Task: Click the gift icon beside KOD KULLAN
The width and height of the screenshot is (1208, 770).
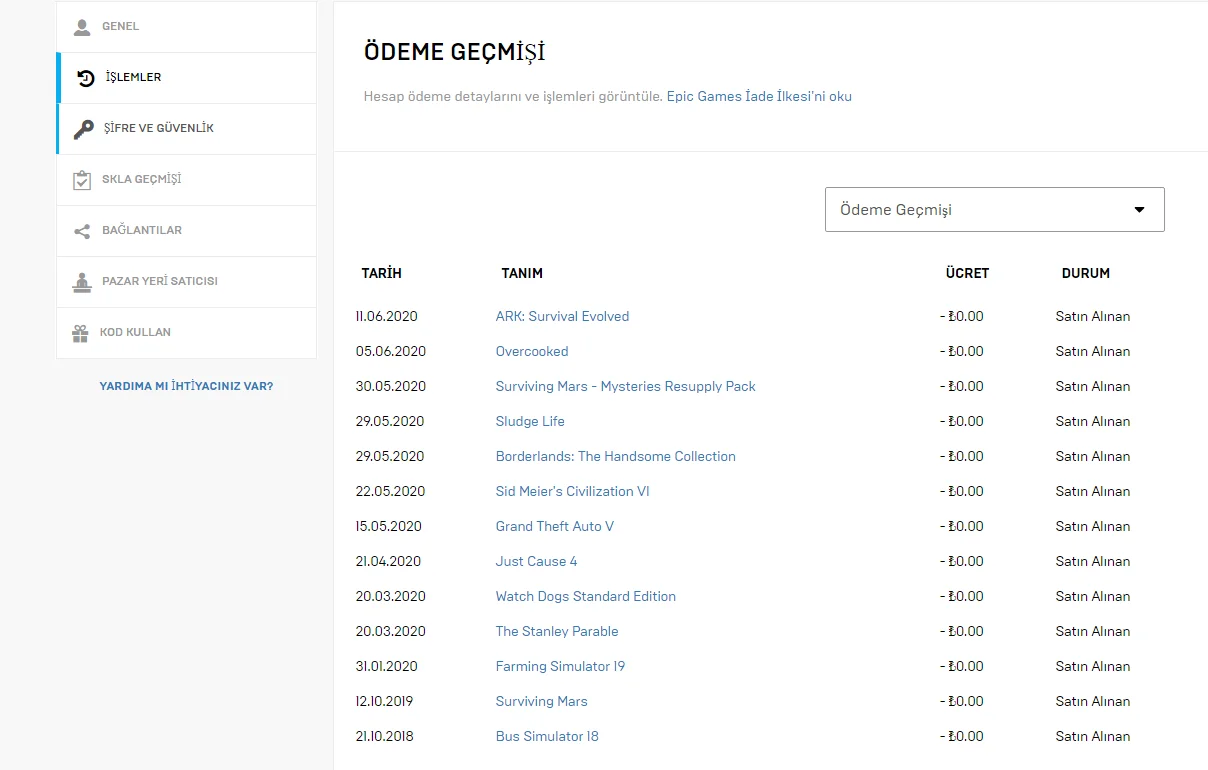Action: pos(80,333)
